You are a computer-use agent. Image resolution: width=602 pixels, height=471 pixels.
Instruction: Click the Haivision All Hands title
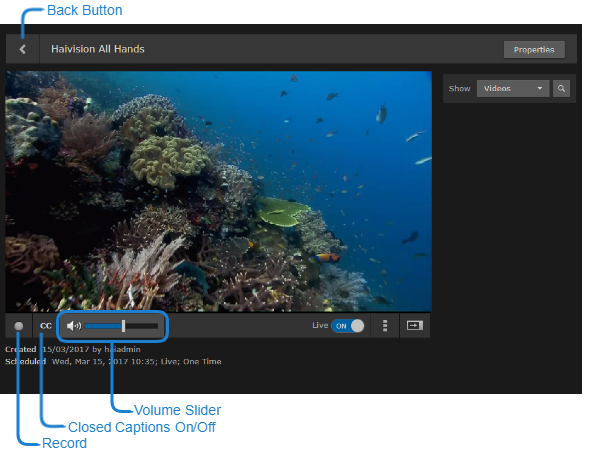point(98,49)
